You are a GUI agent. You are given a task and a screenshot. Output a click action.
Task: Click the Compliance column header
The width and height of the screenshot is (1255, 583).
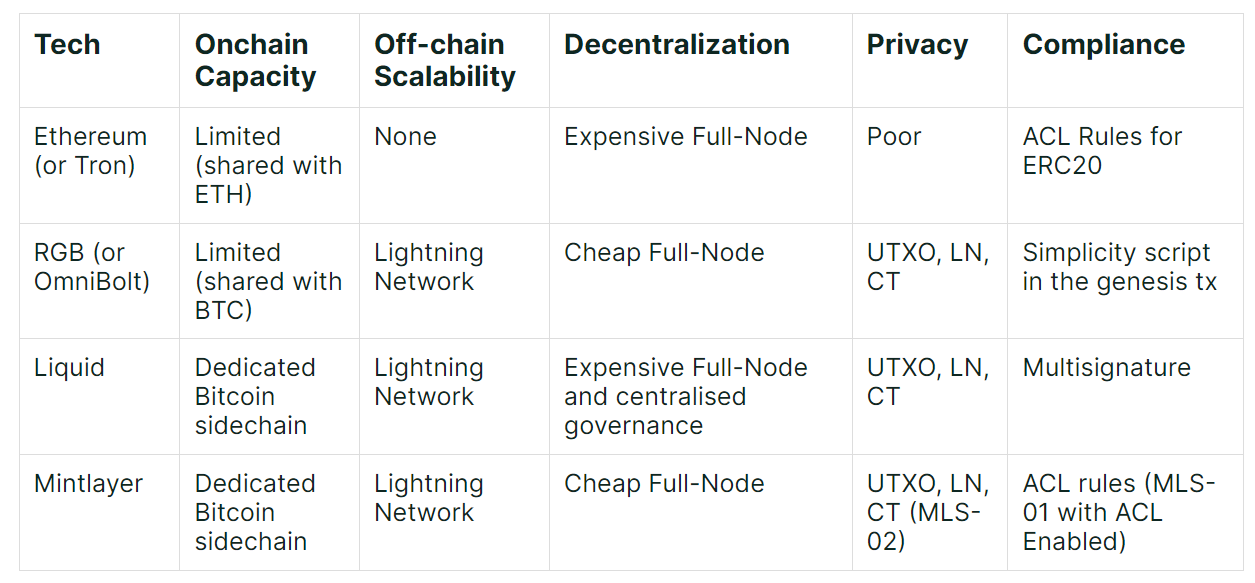(1104, 45)
